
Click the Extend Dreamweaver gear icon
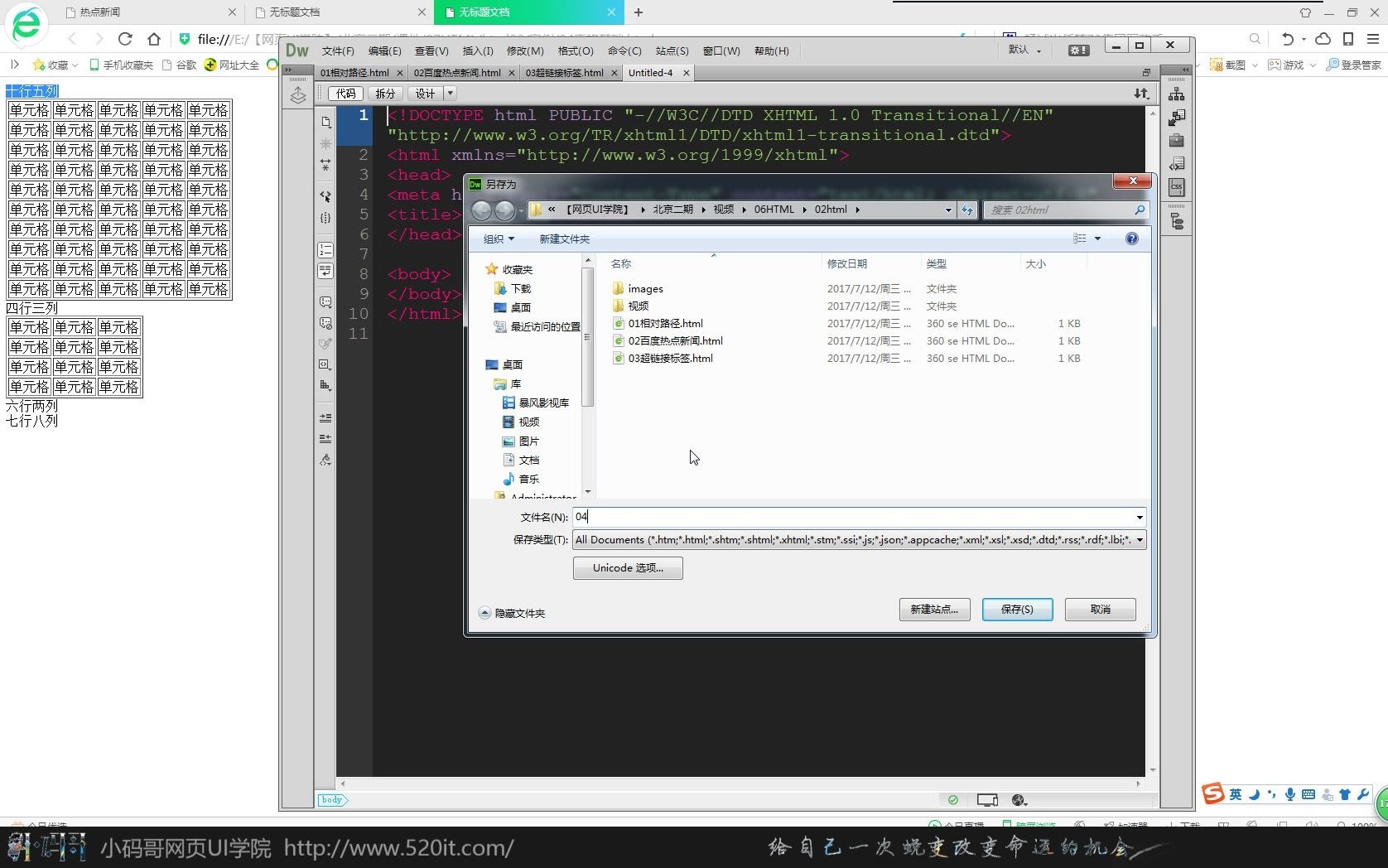tap(1078, 50)
